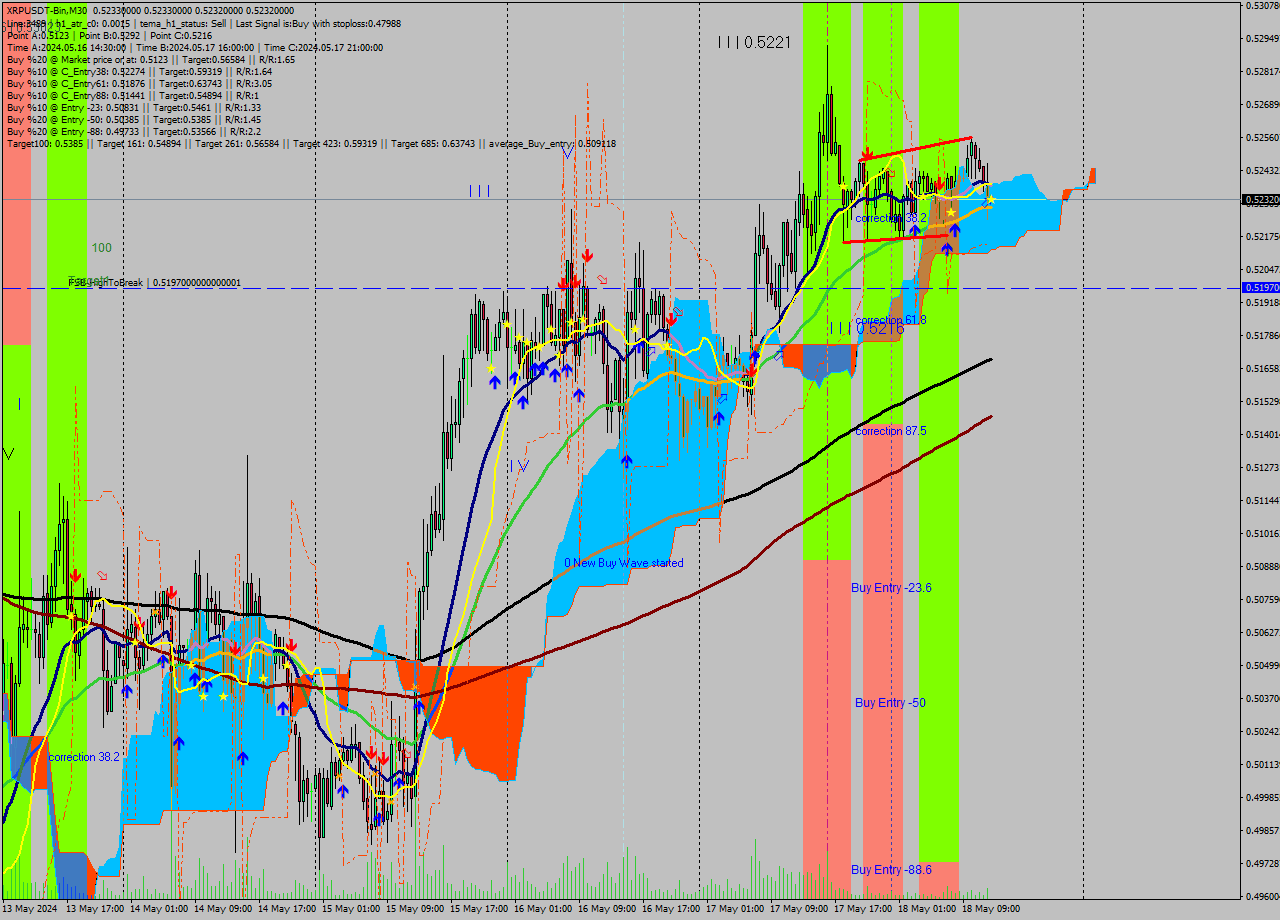Click the 'Buy %10 @ C_Entry88' line
1280x920 pixels.
(x=133, y=95)
